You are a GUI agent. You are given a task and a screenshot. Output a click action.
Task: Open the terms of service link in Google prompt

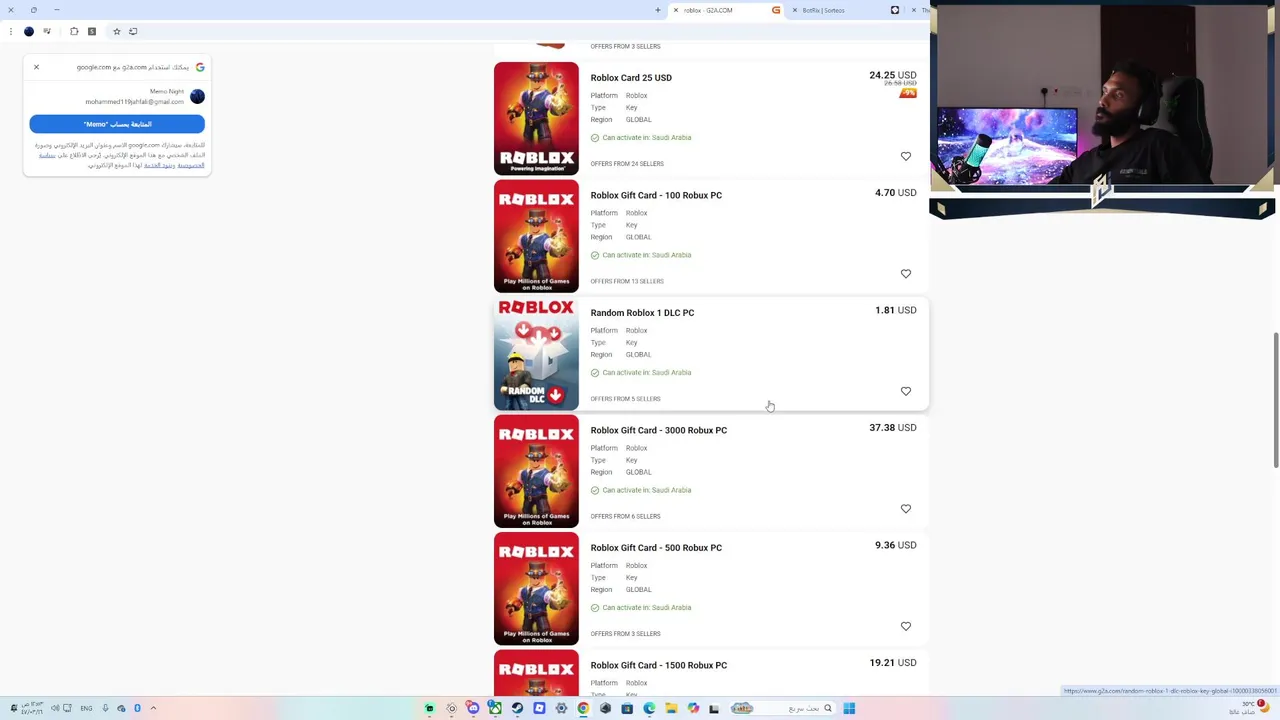tap(160, 165)
